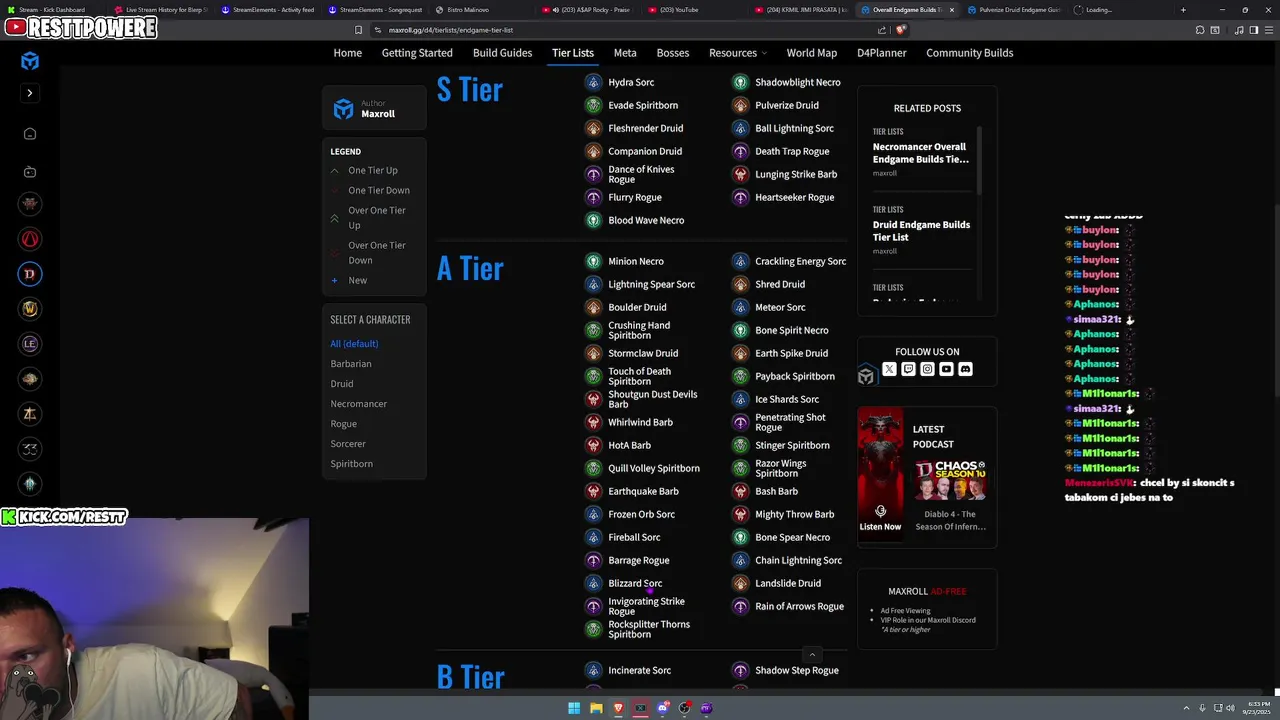
Task: Open OBS Studio from the taskbar
Action: (x=684, y=708)
